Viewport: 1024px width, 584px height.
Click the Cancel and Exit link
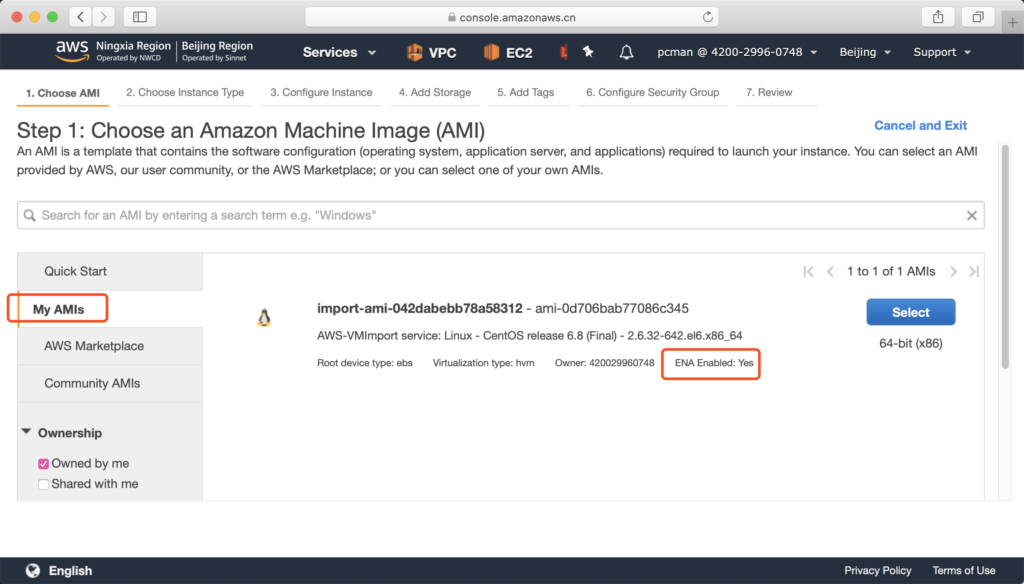pos(920,125)
